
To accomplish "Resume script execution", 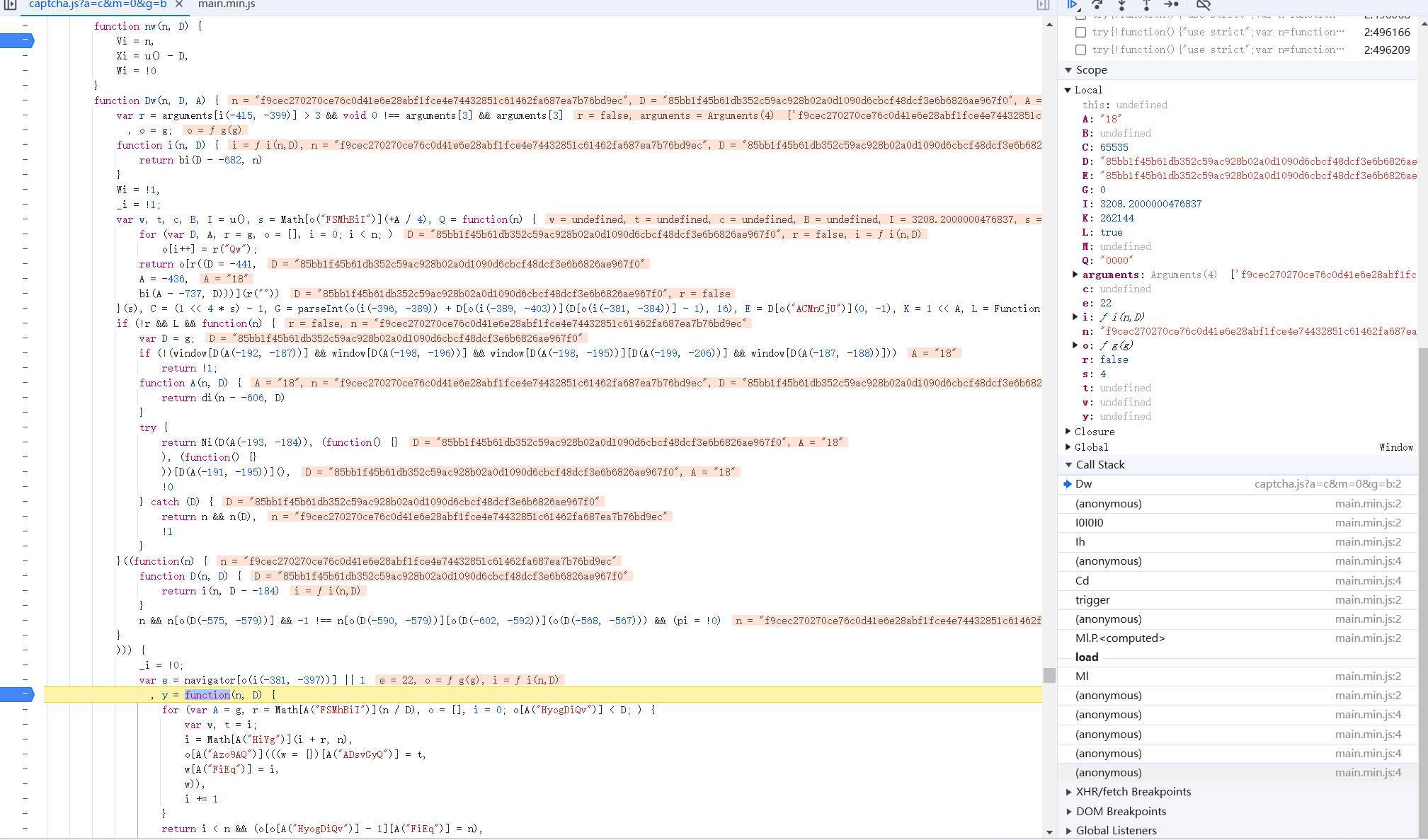I will point(1073,4).
